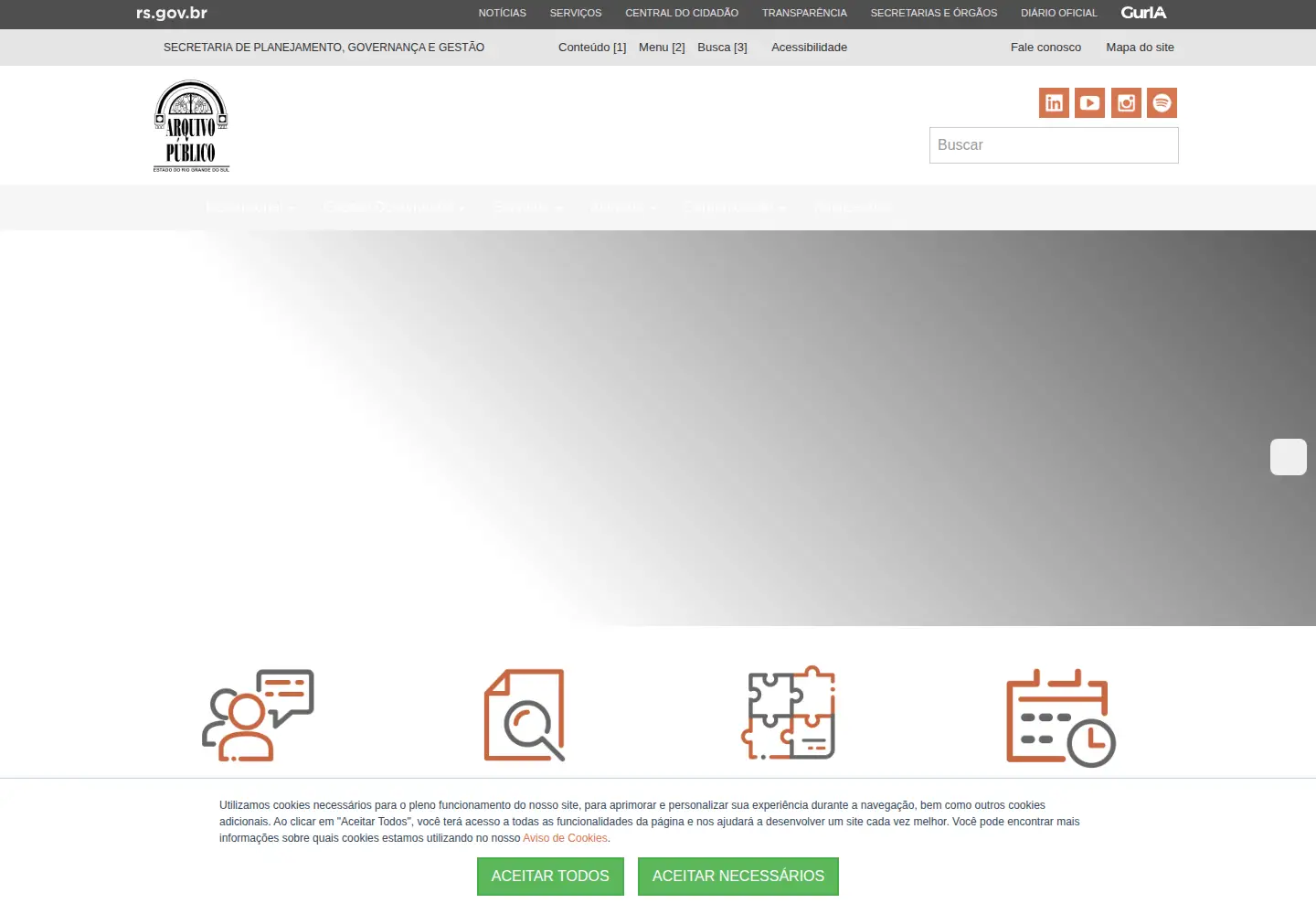
Task: Click the ACEITAR NECESSÁRIOS button
Action: click(738, 877)
